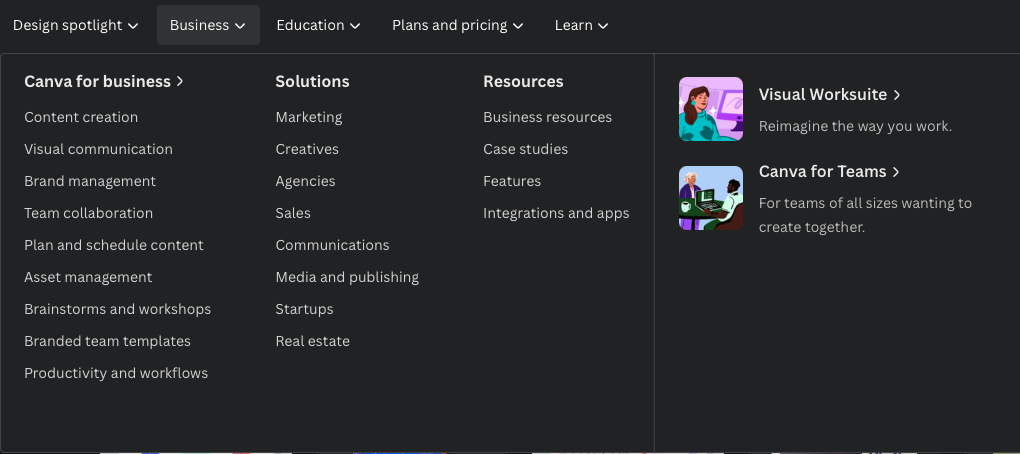Select Marketing under Solutions
Image resolution: width=1020 pixels, height=454 pixels.
(309, 117)
